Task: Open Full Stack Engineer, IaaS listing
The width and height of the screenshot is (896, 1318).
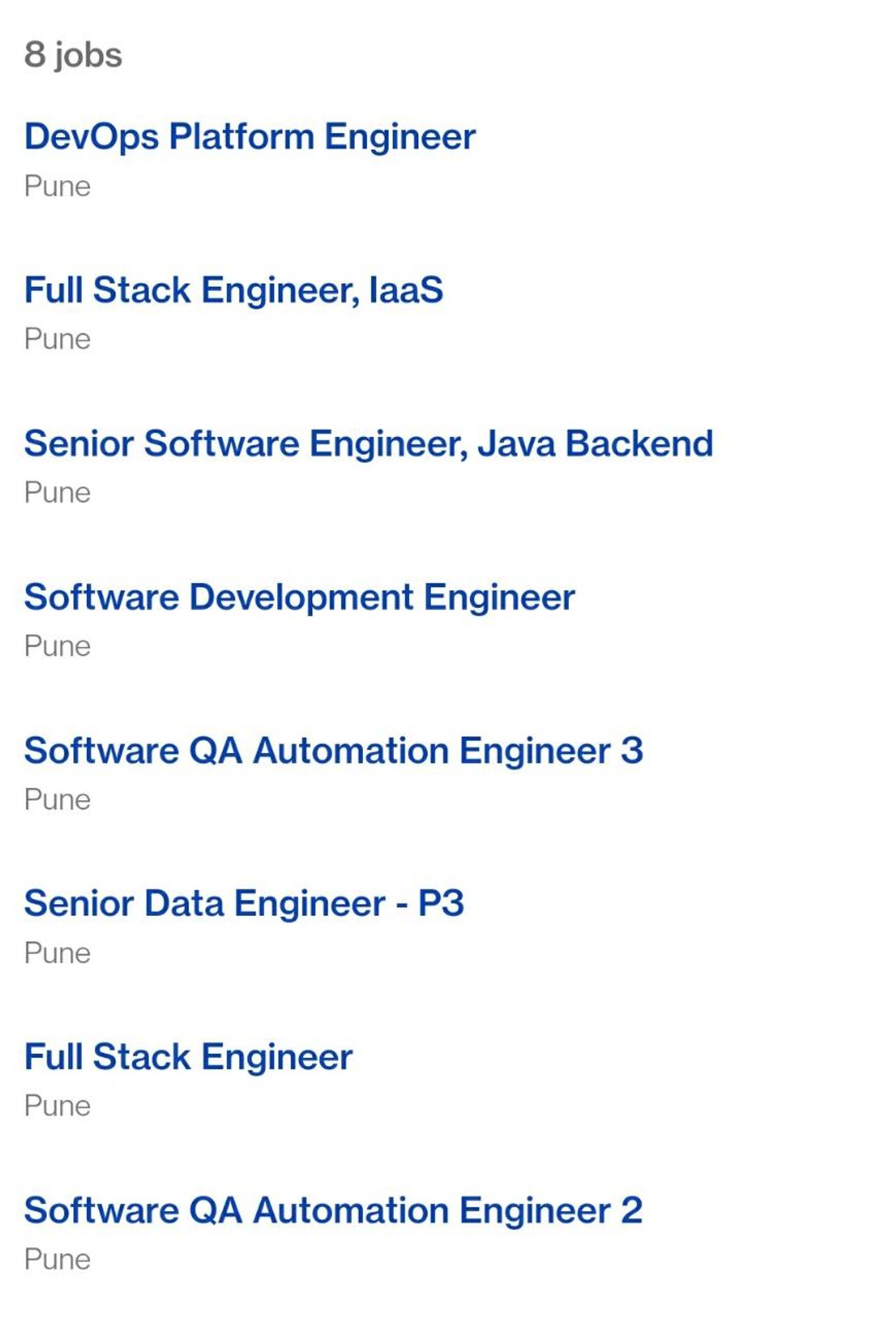Action: pyautogui.click(x=233, y=290)
